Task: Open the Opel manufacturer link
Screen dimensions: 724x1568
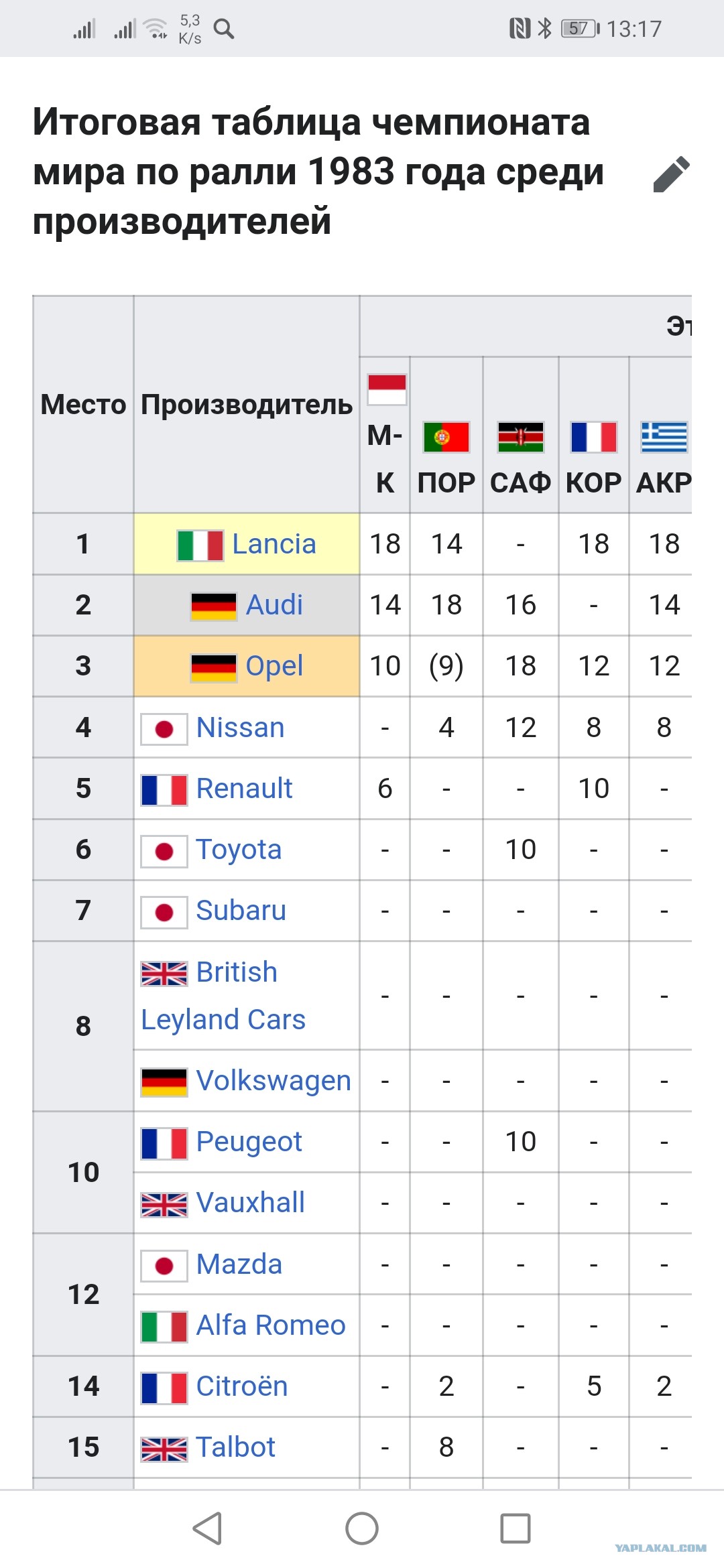Action: click(x=274, y=666)
